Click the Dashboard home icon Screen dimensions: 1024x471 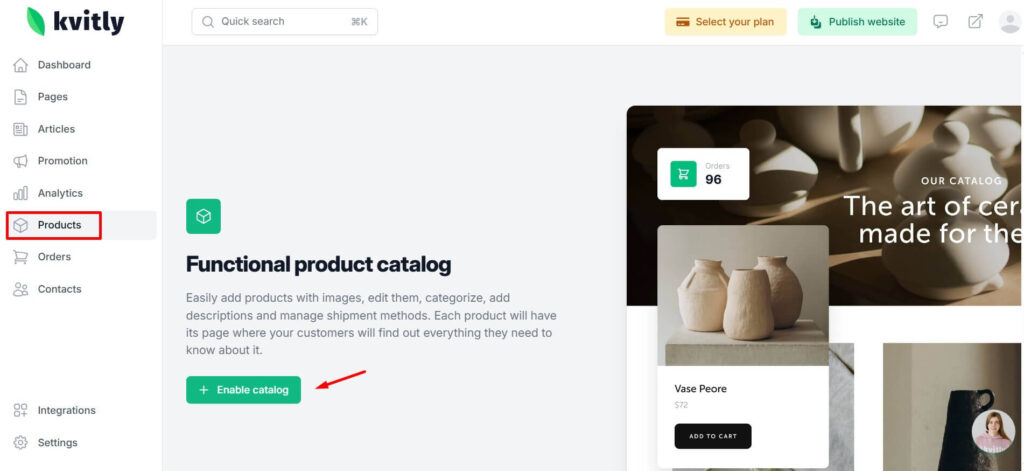pos(20,65)
